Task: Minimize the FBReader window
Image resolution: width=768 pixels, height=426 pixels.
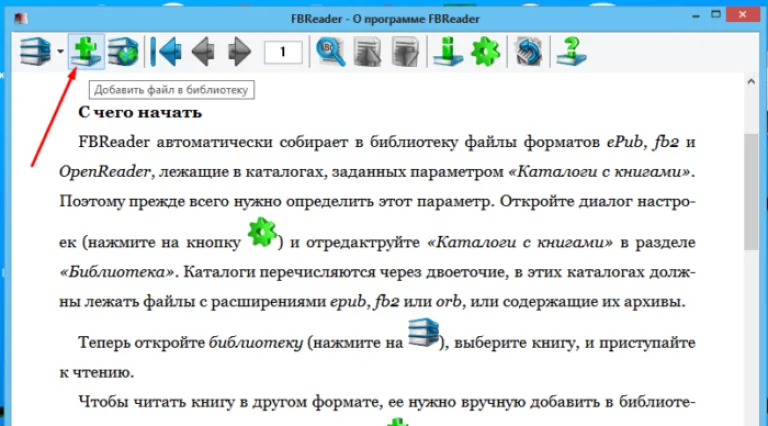Action: tap(696, 16)
